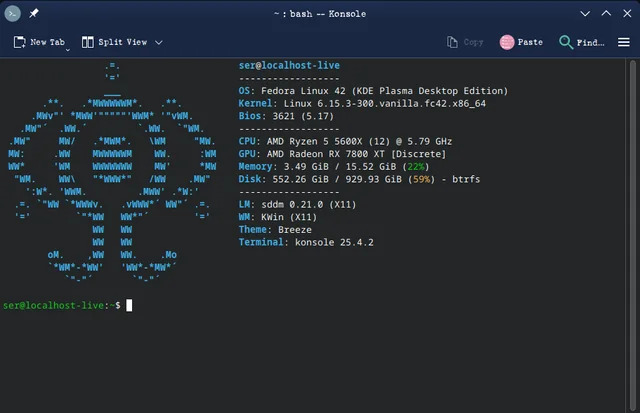Expand the New Tab dropdown arrow
The height and width of the screenshot is (413, 640).
(x=68, y=50)
